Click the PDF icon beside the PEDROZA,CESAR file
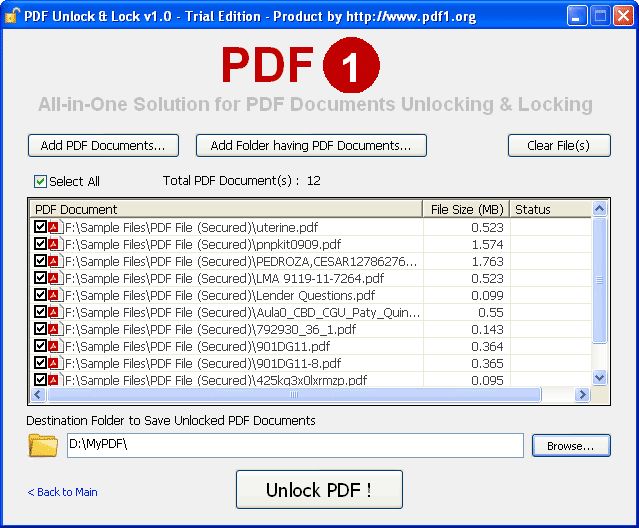 [x=55, y=261]
